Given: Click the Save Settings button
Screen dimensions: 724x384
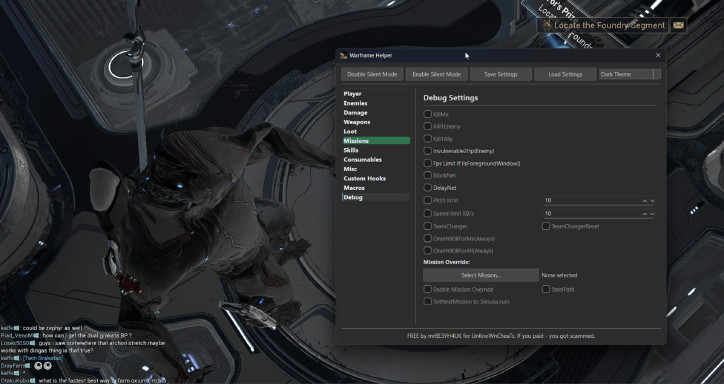Looking at the screenshot, I should click(x=501, y=74).
